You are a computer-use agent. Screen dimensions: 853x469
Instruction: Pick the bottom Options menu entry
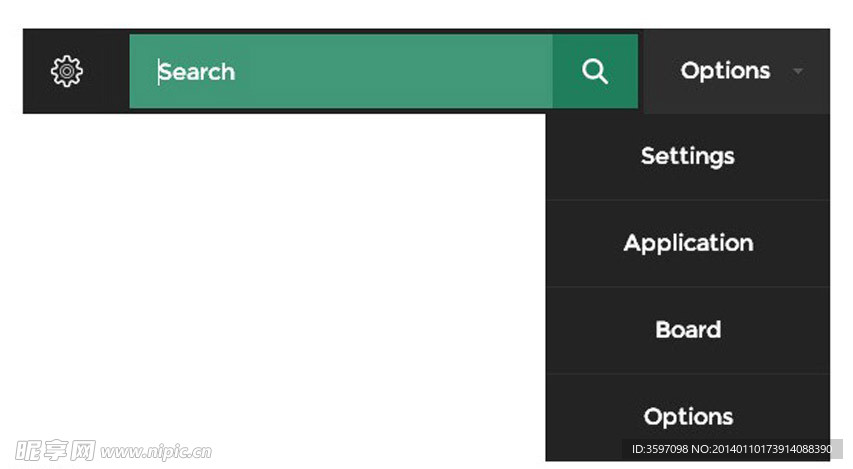[x=688, y=417]
